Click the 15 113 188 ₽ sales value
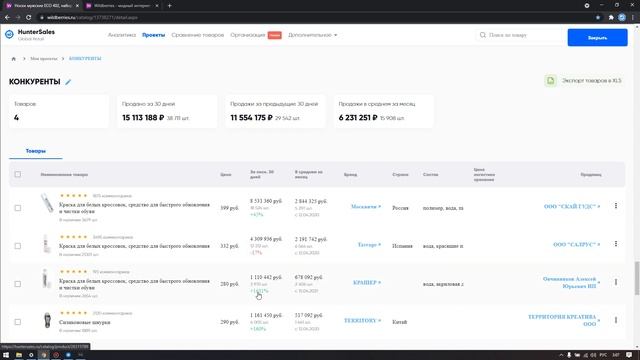This screenshot has width=640, height=360. tap(143, 118)
